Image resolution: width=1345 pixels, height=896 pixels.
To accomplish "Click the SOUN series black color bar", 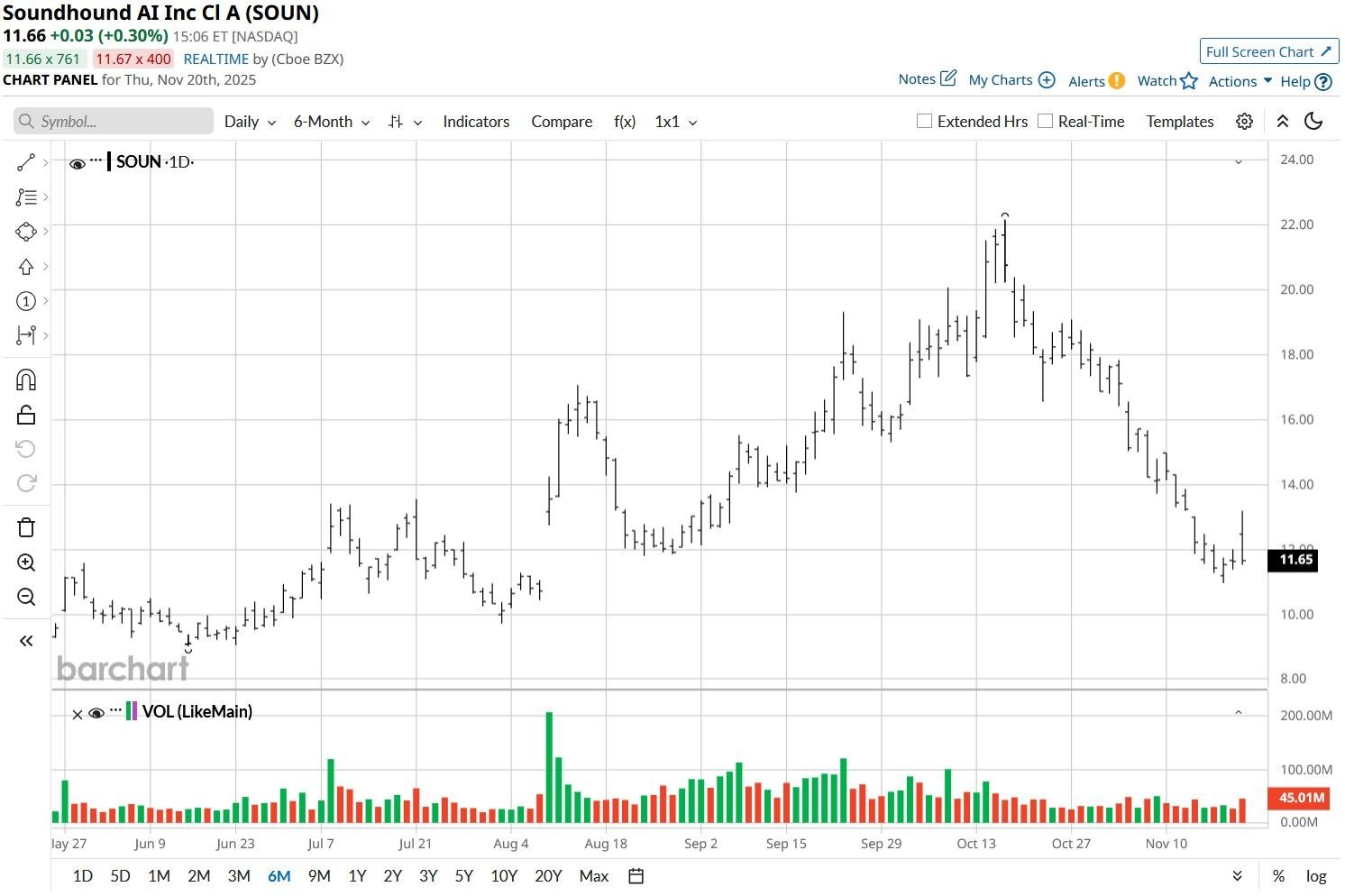I will [109, 162].
